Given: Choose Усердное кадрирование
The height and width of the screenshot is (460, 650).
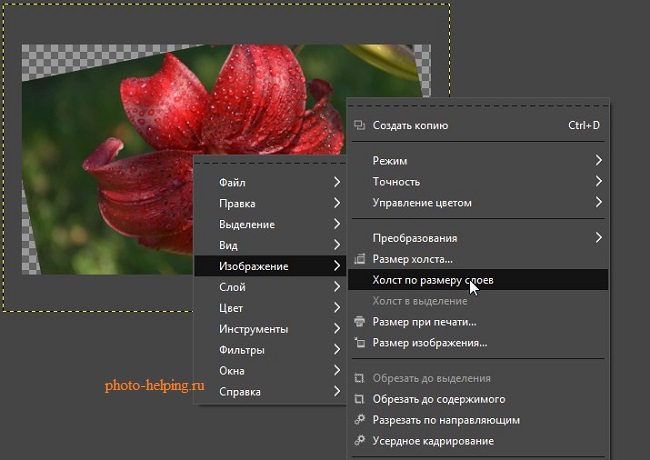Looking at the screenshot, I should [x=478, y=441].
